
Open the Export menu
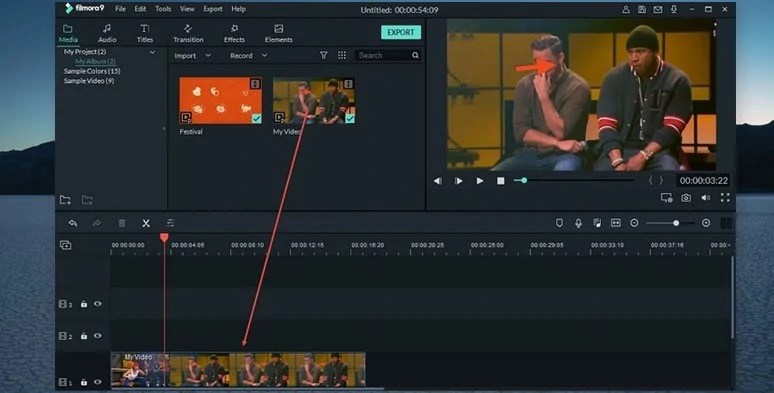point(213,9)
